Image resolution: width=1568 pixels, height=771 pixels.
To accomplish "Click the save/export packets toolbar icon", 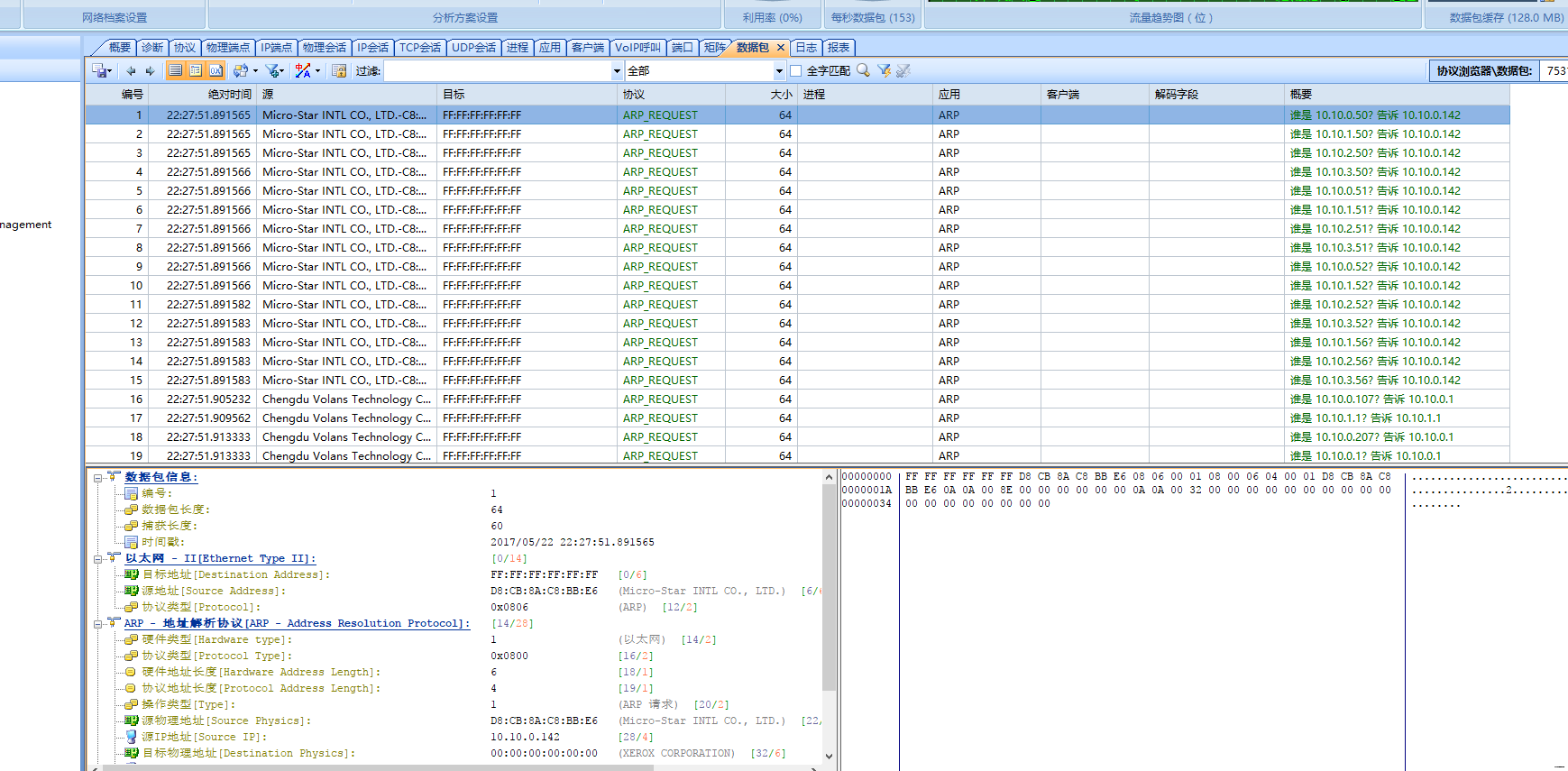I will [x=100, y=70].
